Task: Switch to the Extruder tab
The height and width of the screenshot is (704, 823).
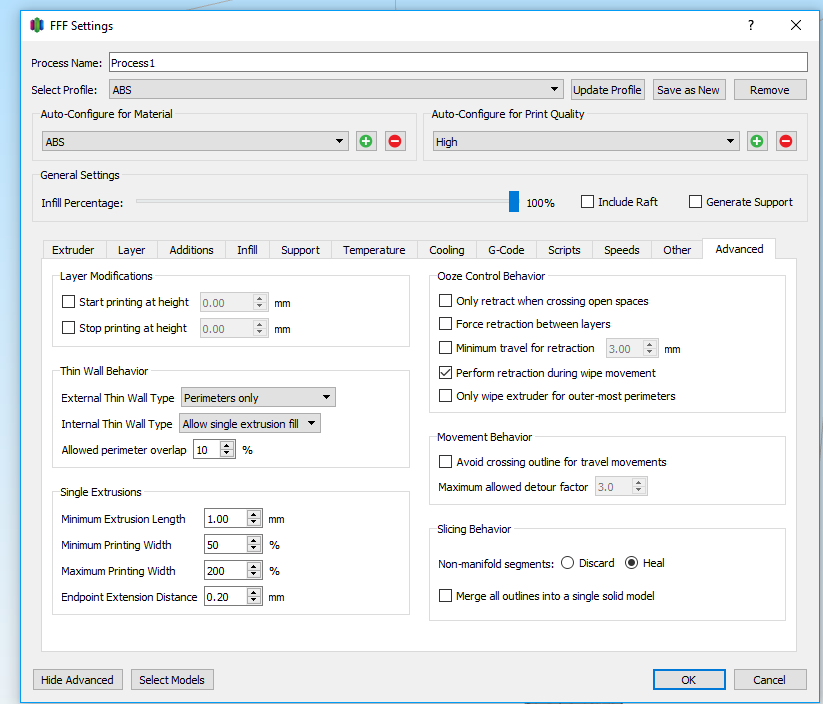Action: point(73,250)
